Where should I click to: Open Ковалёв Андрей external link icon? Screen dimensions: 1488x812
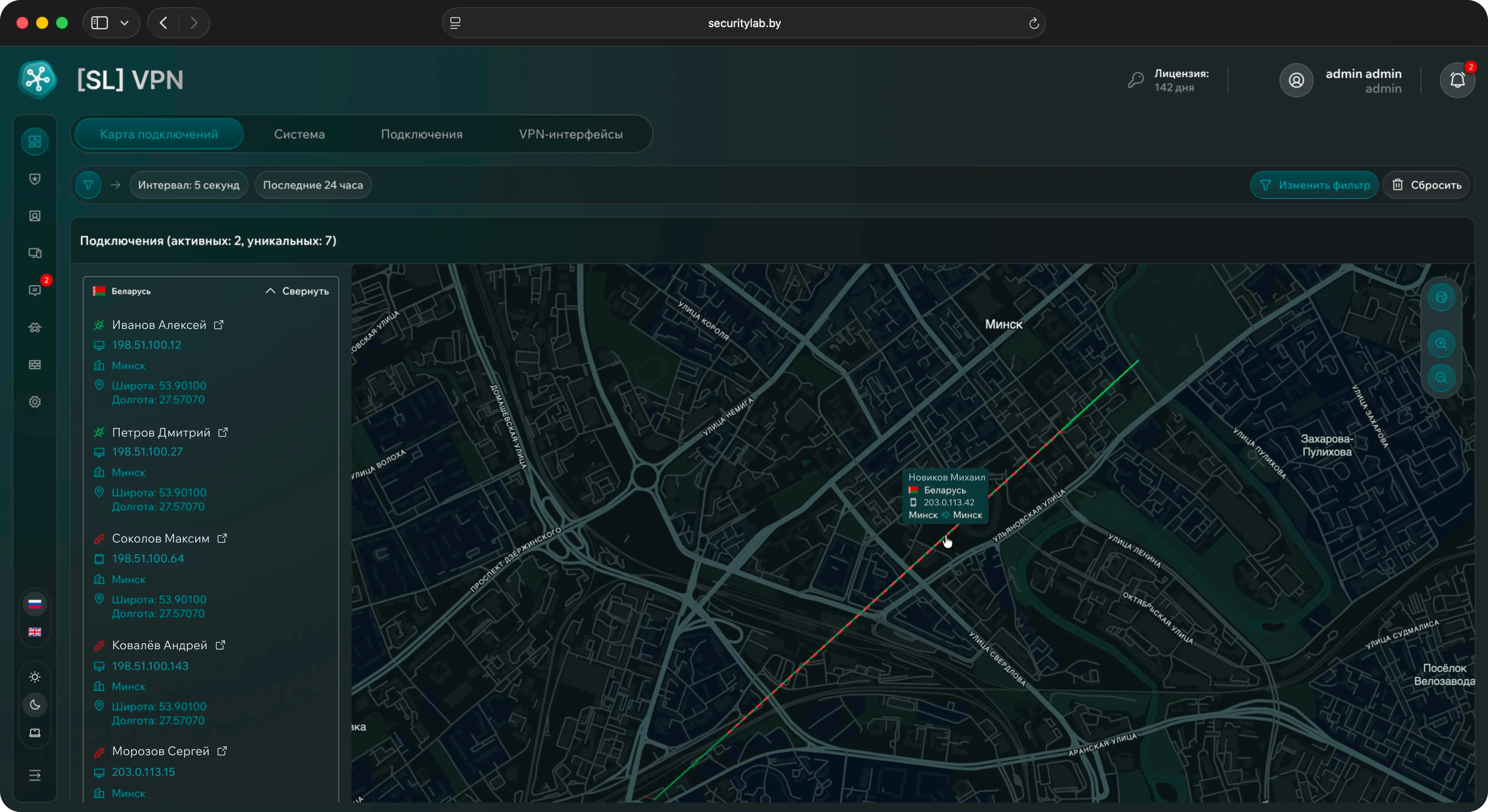[220, 645]
